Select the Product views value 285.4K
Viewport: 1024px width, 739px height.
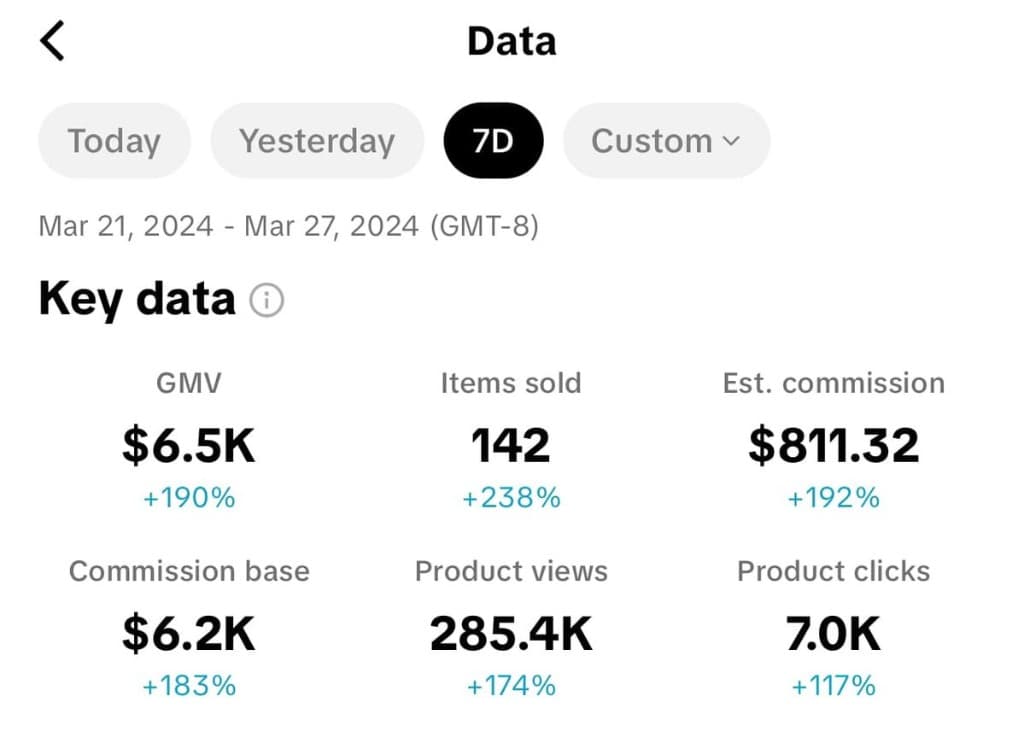pos(511,633)
